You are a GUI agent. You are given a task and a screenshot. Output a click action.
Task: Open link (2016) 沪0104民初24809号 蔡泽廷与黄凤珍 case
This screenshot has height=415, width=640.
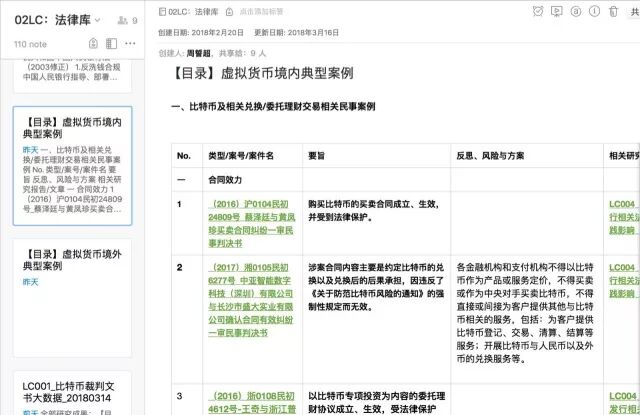coord(251,224)
